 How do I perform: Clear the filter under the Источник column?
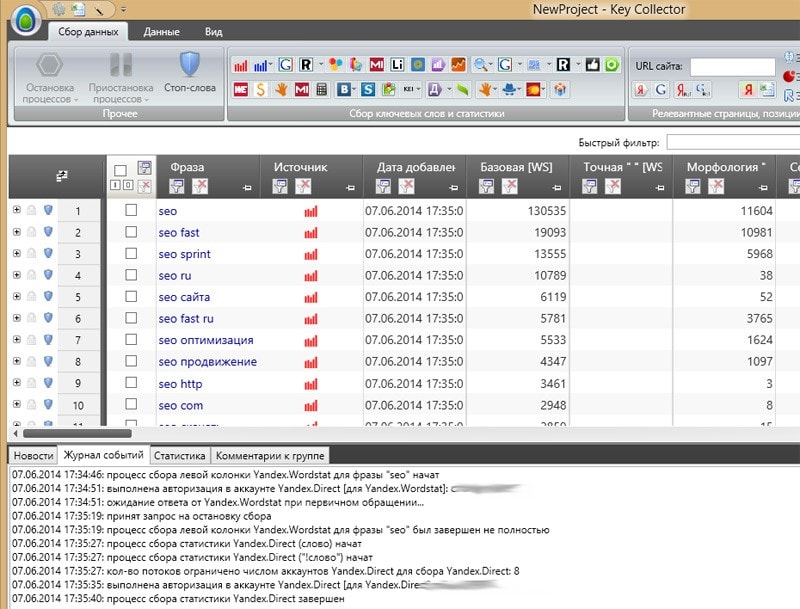[x=303, y=186]
